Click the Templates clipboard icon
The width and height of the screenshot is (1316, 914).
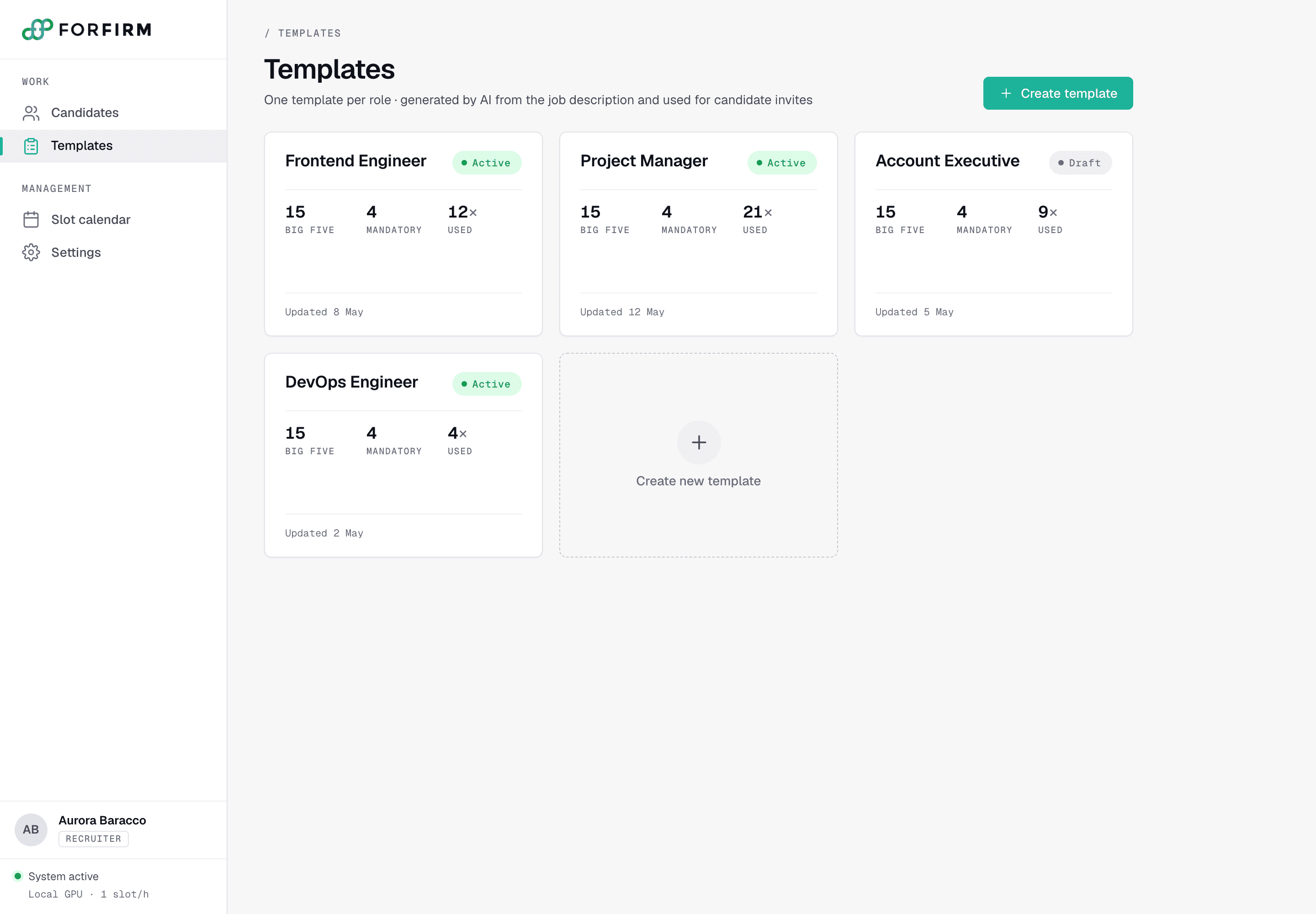tap(31, 146)
